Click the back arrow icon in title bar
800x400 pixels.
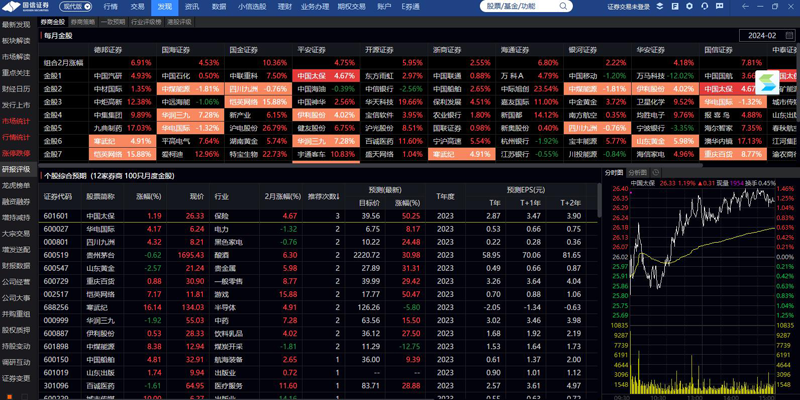point(745,7)
